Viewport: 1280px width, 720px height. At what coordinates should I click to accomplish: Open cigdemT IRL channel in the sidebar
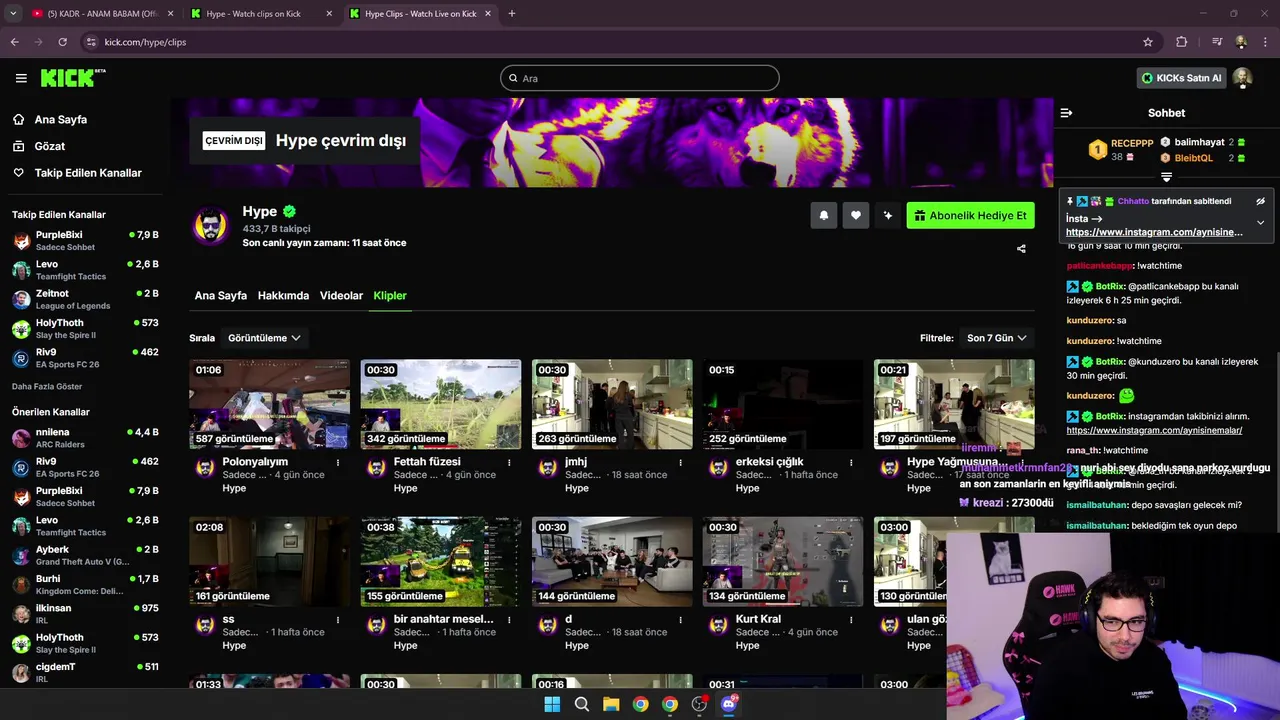(85, 672)
